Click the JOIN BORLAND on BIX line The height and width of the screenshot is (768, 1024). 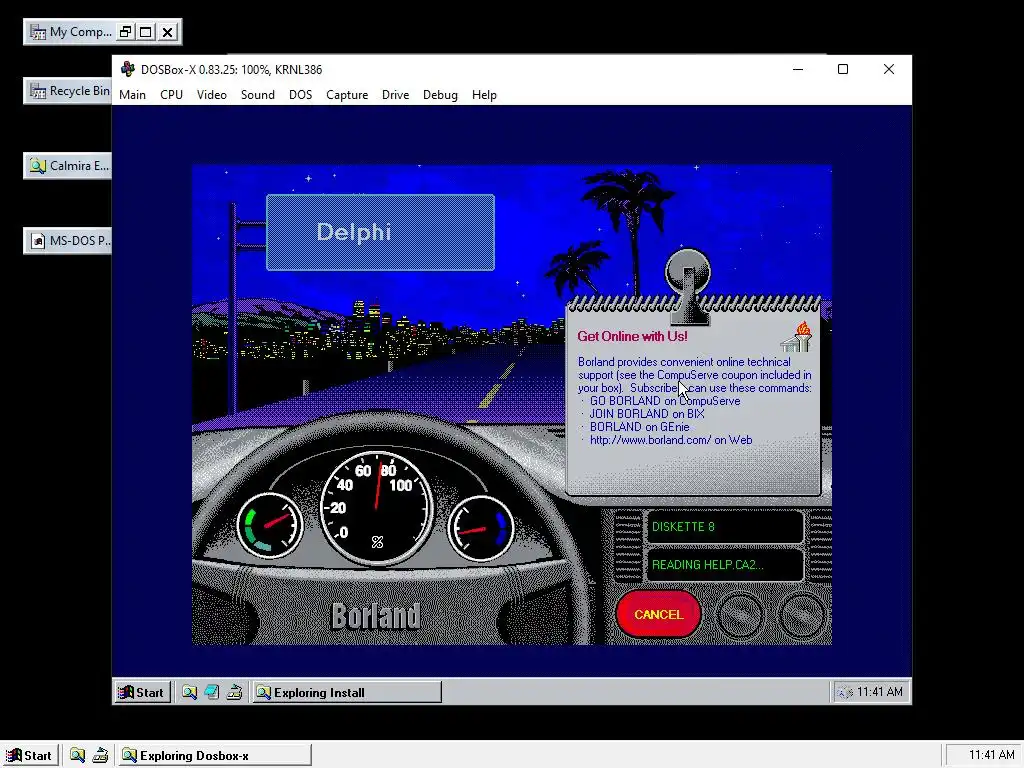click(x=647, y=414)
